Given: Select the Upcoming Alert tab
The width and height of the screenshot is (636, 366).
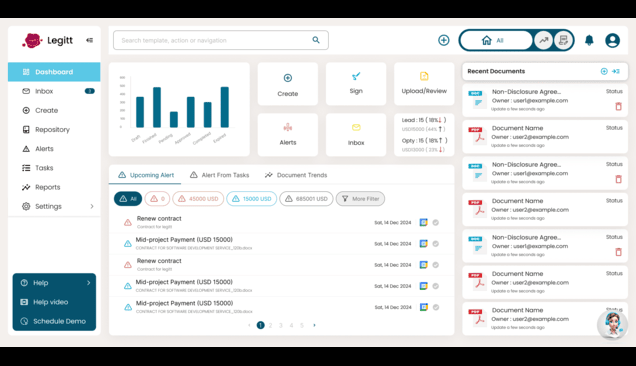Looking at the screenshot, I should coord(145,175).
